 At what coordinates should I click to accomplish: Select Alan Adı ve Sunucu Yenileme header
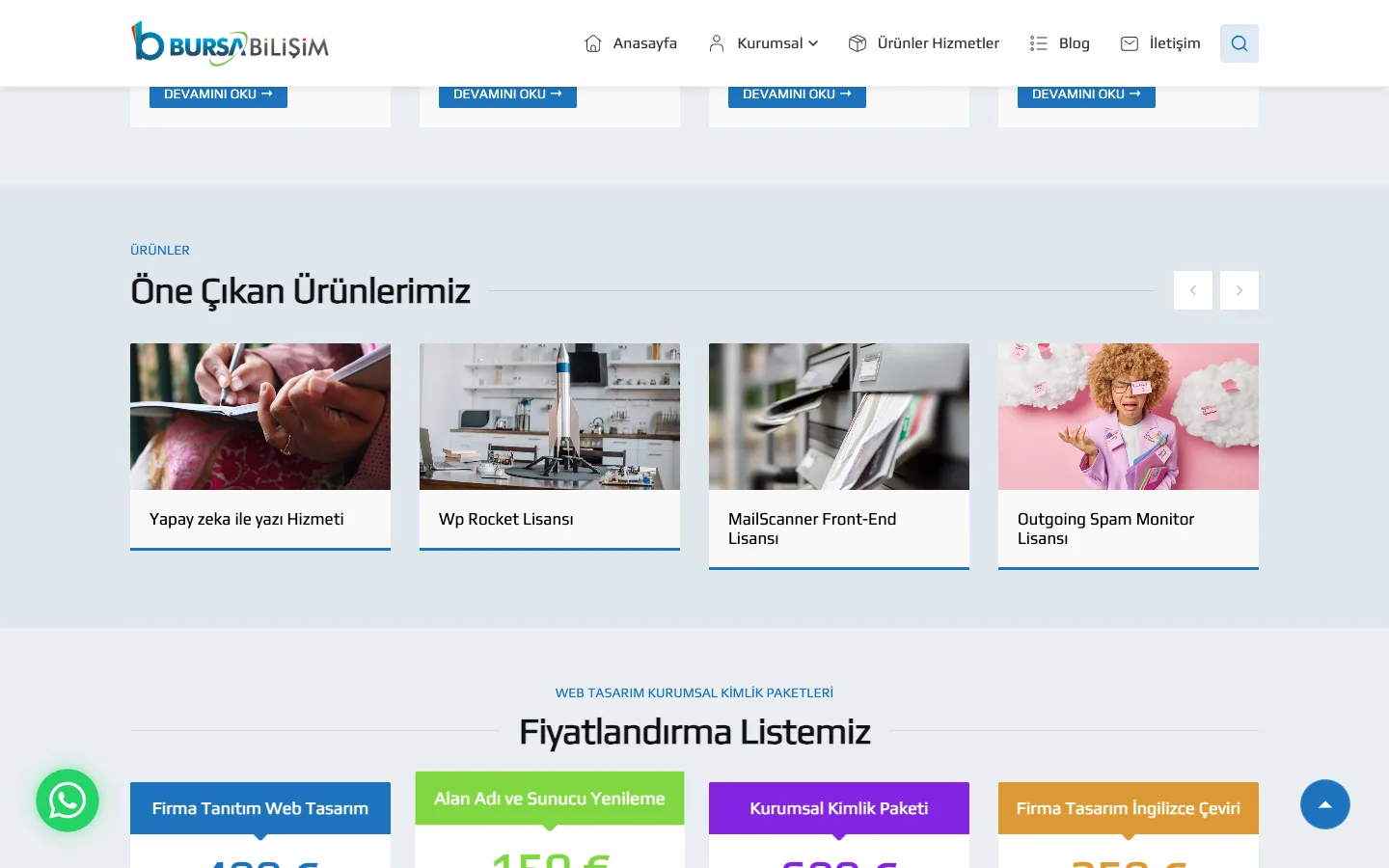(550, 799)
